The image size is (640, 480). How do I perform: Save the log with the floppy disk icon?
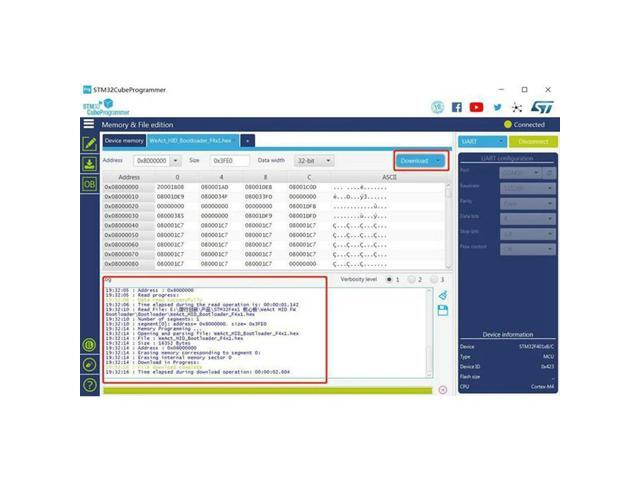coord(443,311)
